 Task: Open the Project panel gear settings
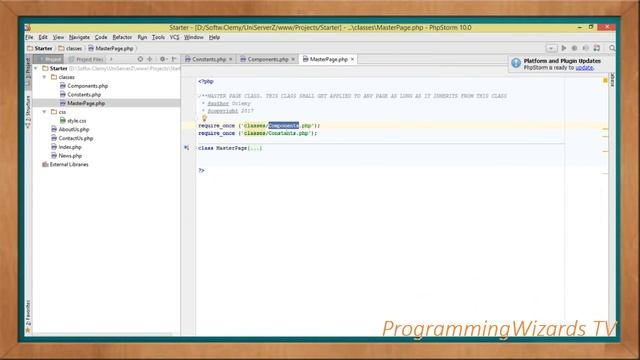point(163,59)
